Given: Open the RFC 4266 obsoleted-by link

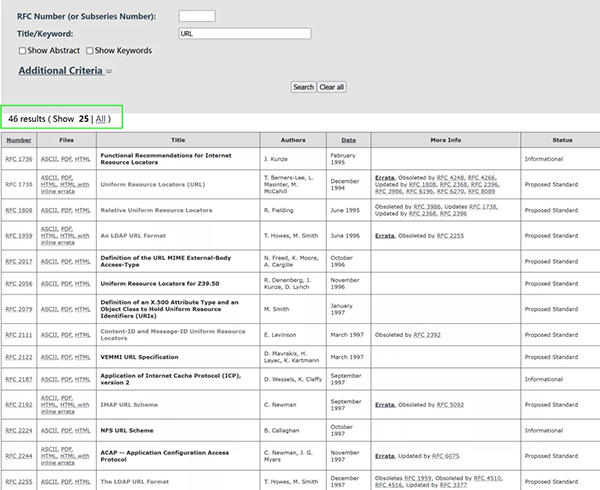Looking at the screenshot, I should pos(481,177).
